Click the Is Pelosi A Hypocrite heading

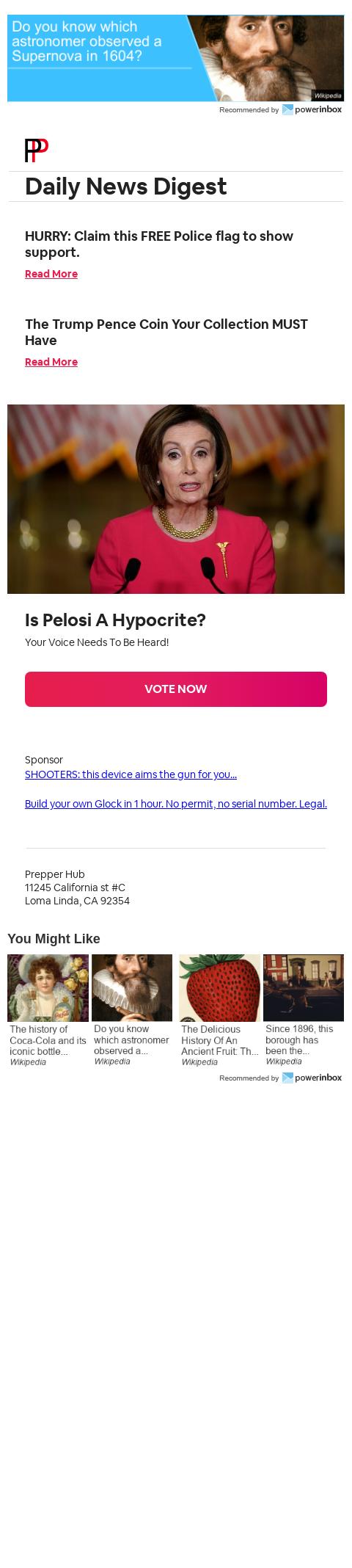pyautogui.click(x=115, y=620)
